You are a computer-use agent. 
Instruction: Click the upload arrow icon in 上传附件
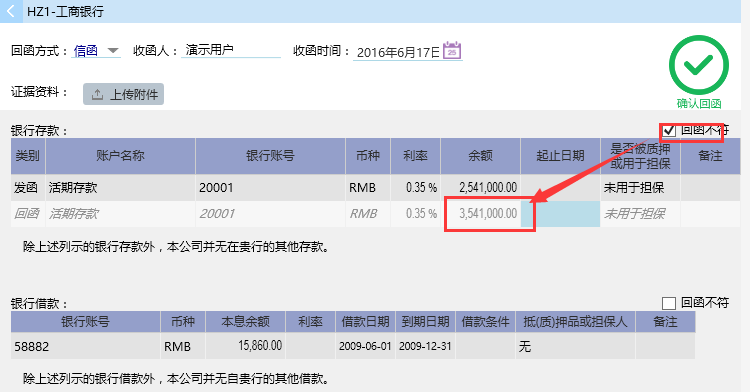(x=97, y=94)
